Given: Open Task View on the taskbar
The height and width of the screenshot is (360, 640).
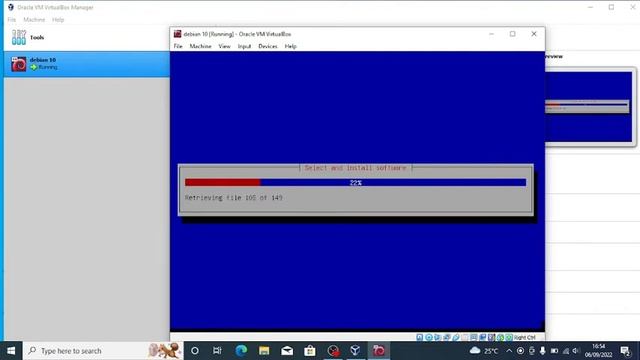Looking at the screenshot, I should click(x=217, y=351).
